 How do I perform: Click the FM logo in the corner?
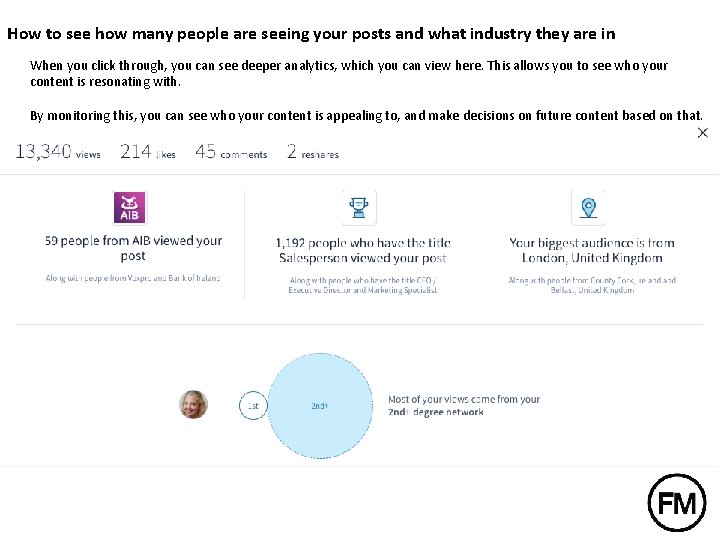pyautogui.click(x=677, y=503)
